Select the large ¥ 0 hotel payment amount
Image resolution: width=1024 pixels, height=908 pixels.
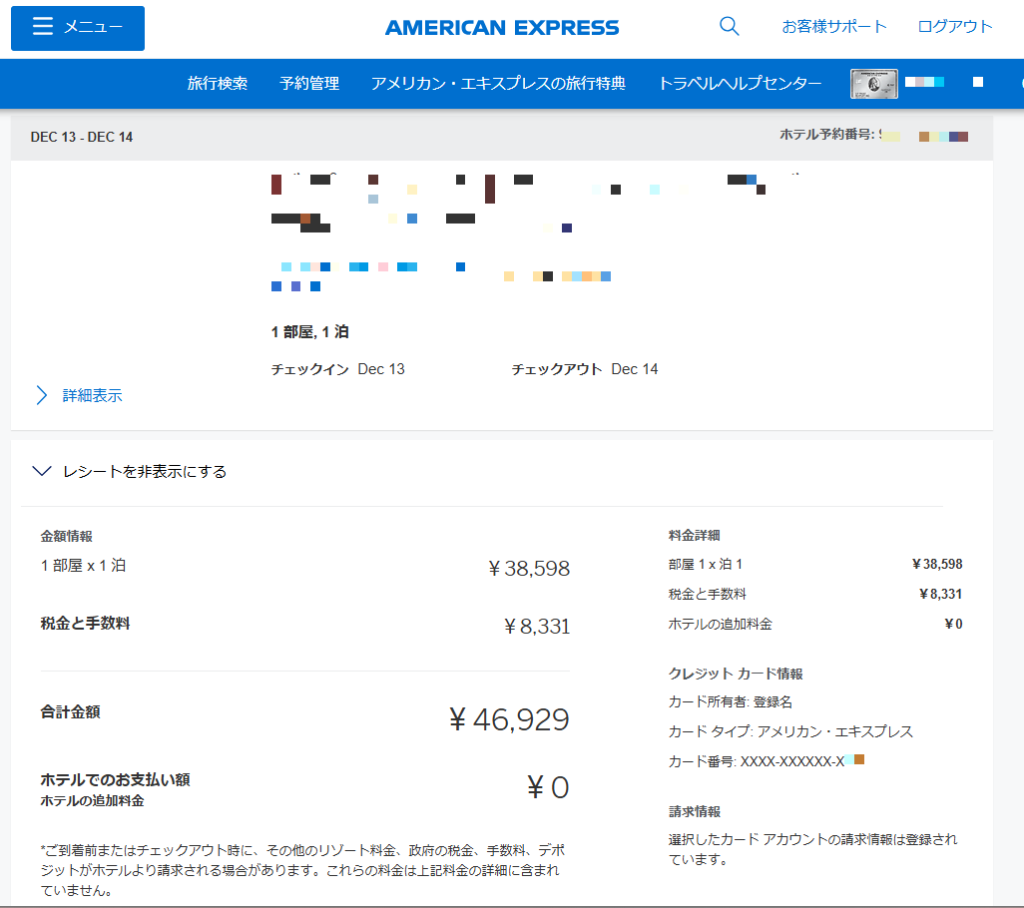tap(548, 787)
